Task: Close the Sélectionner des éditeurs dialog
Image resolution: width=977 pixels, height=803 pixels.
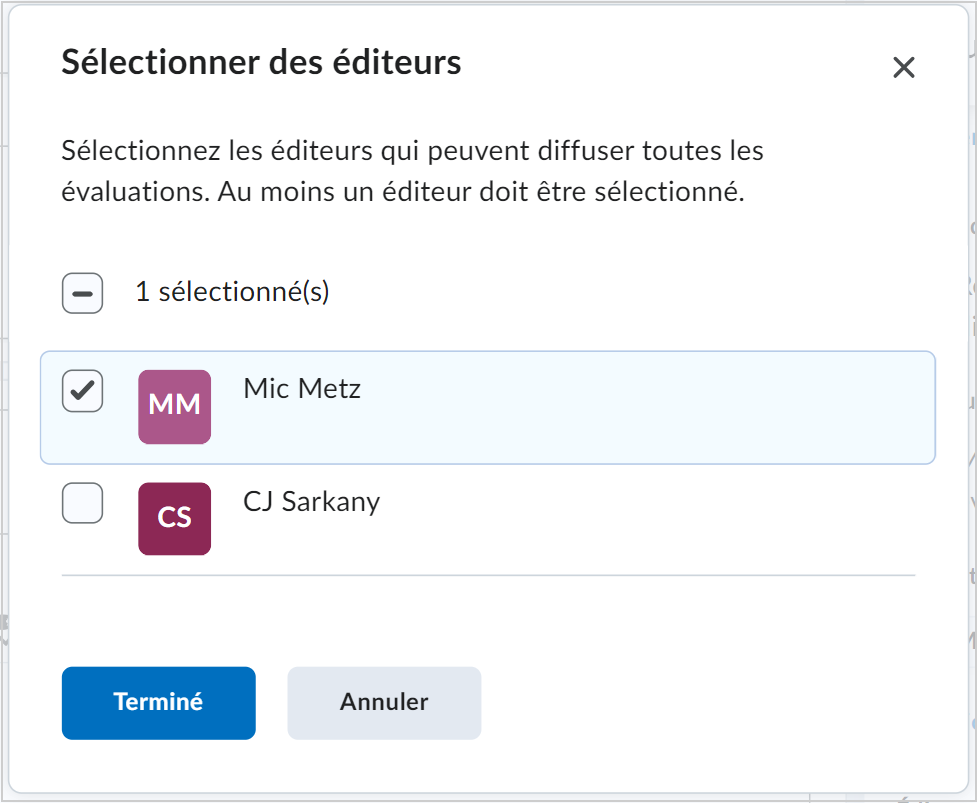Action: point(903,67)
